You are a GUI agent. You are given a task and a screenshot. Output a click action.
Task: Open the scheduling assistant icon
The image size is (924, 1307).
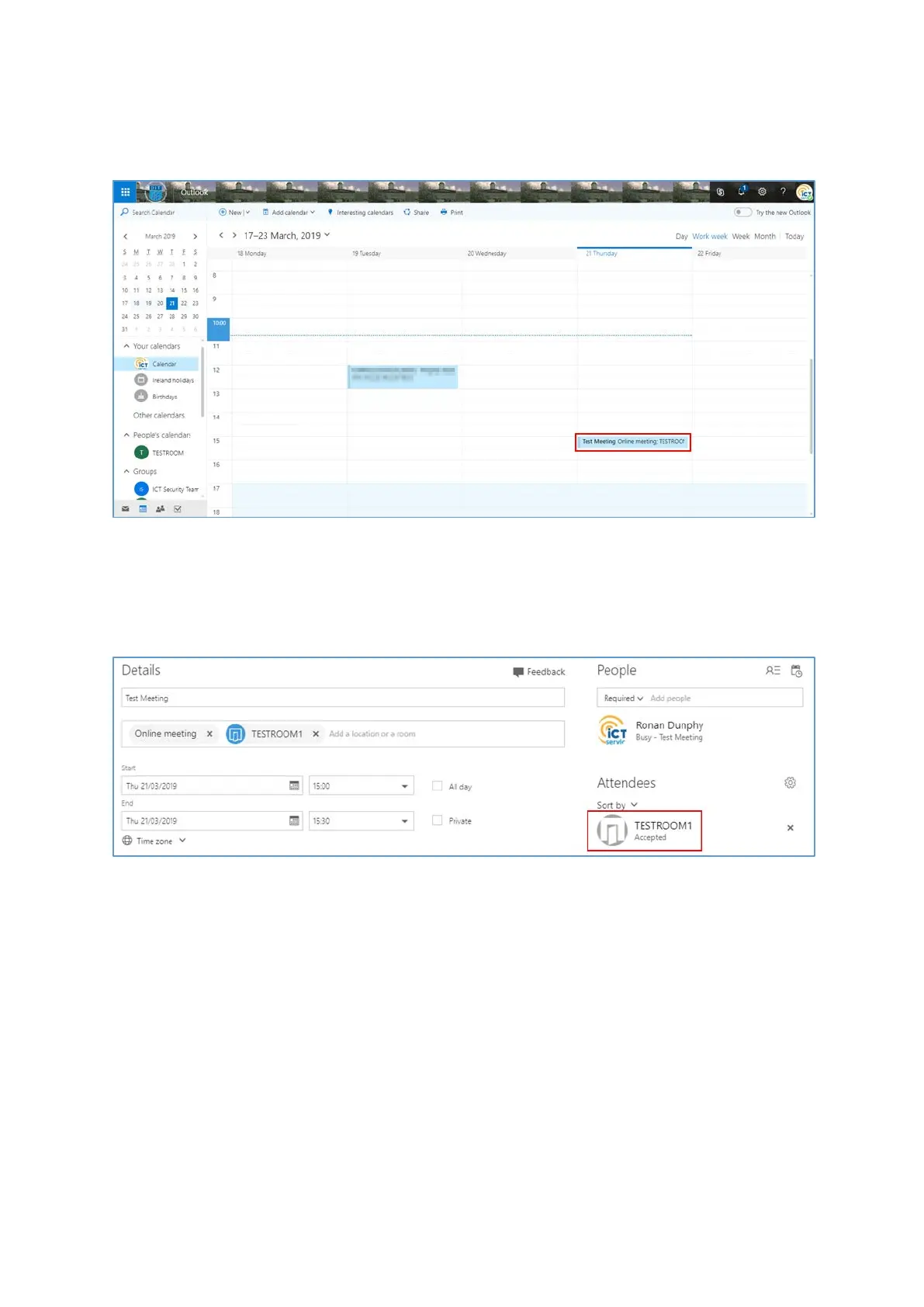[x=796, y=671]
